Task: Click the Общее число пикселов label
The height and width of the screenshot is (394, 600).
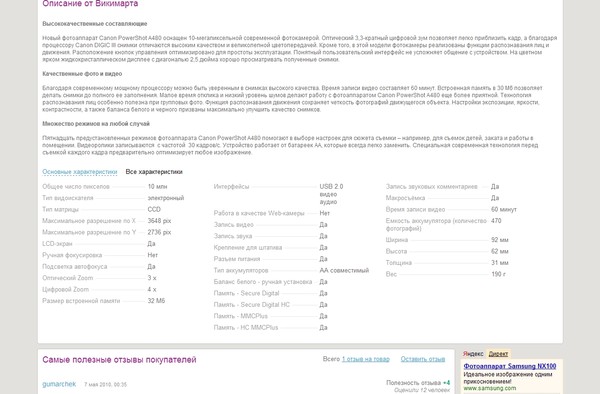Action: pyautogui.click(x=76, y=187)
